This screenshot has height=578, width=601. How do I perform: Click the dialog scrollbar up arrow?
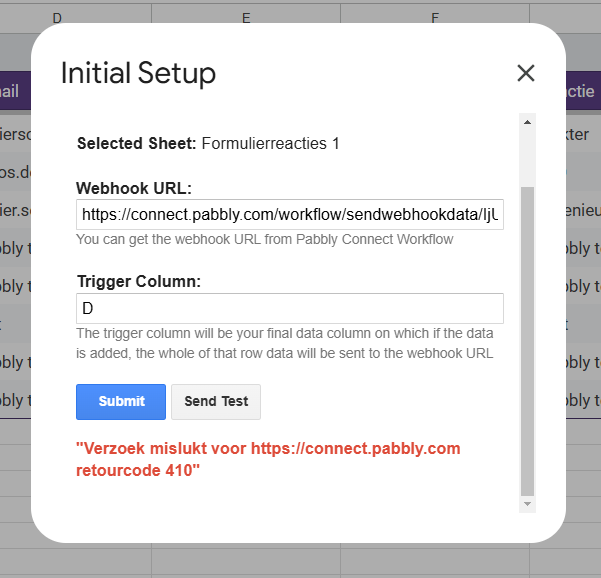click(527, 122)
